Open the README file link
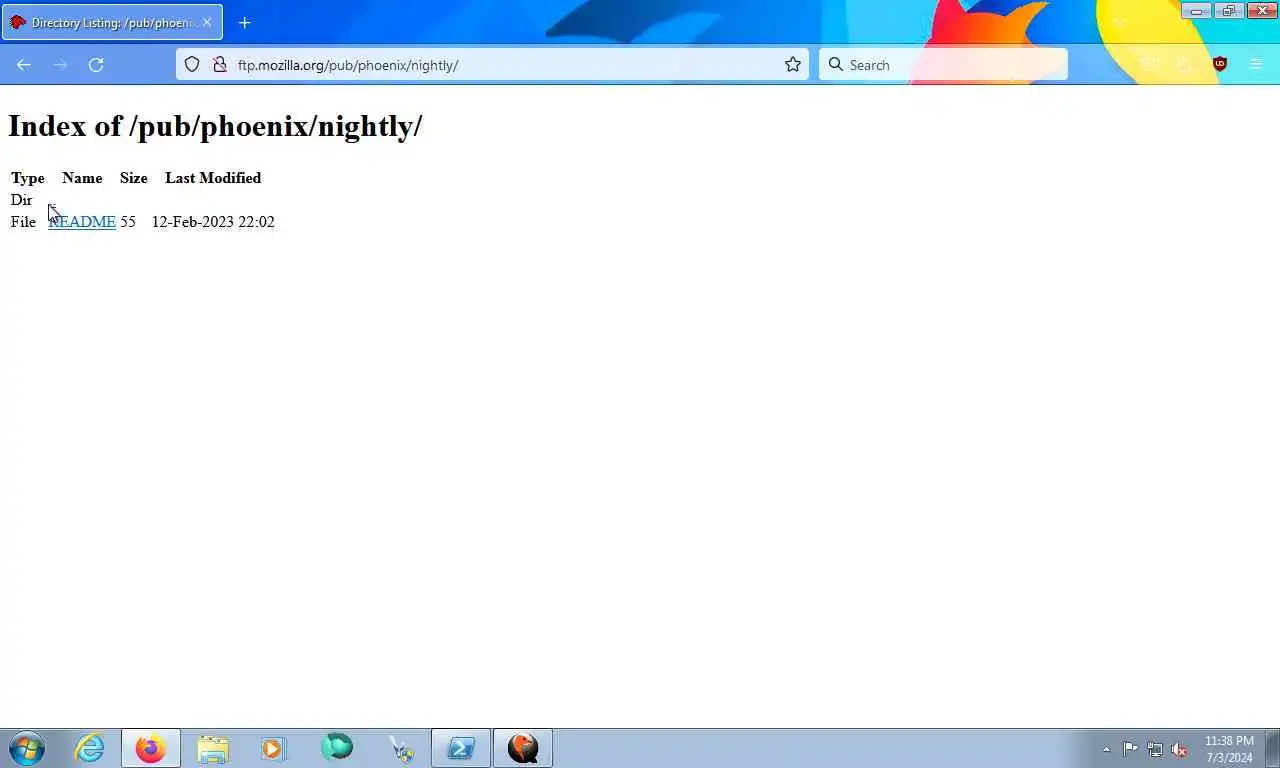This screenshot has width=1280, height=768. click(82, 222)
